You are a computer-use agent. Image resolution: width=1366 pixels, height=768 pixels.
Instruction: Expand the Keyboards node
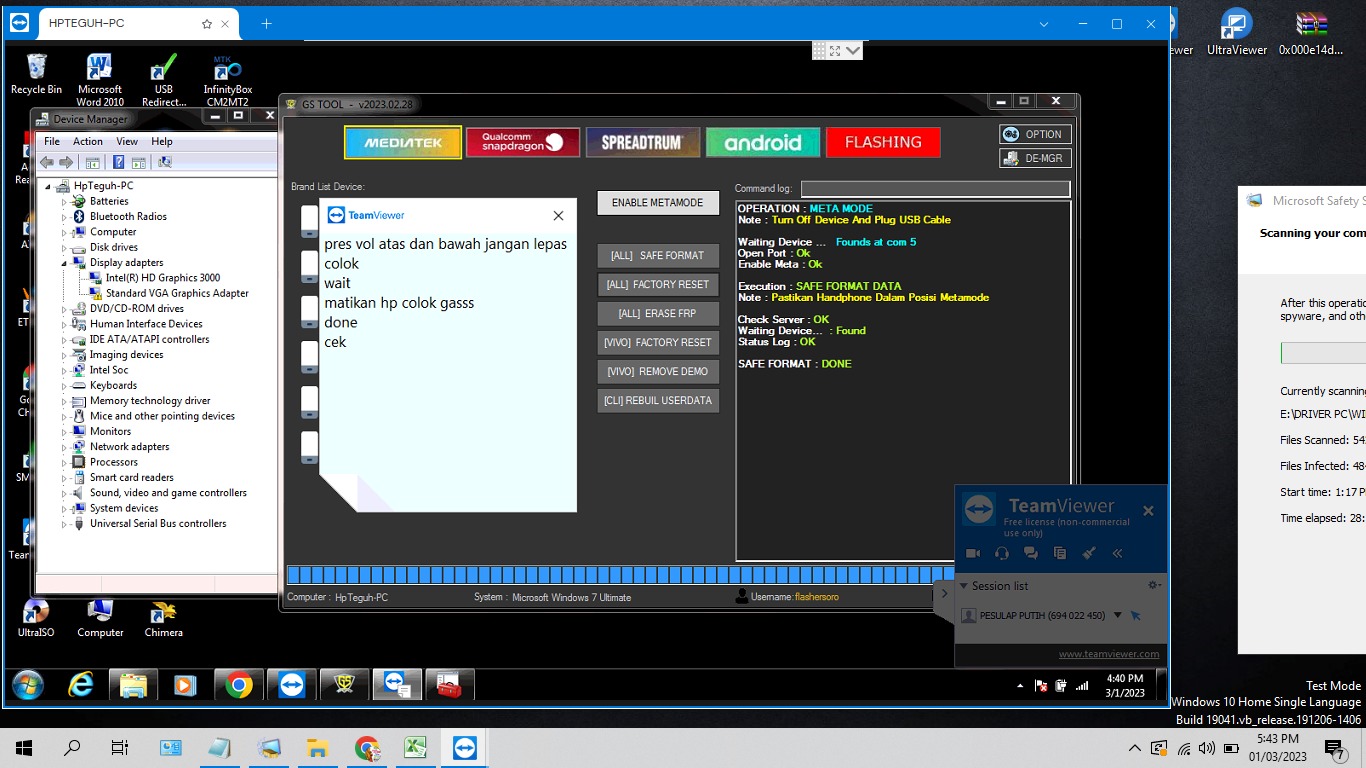click(x=63, y=385)
